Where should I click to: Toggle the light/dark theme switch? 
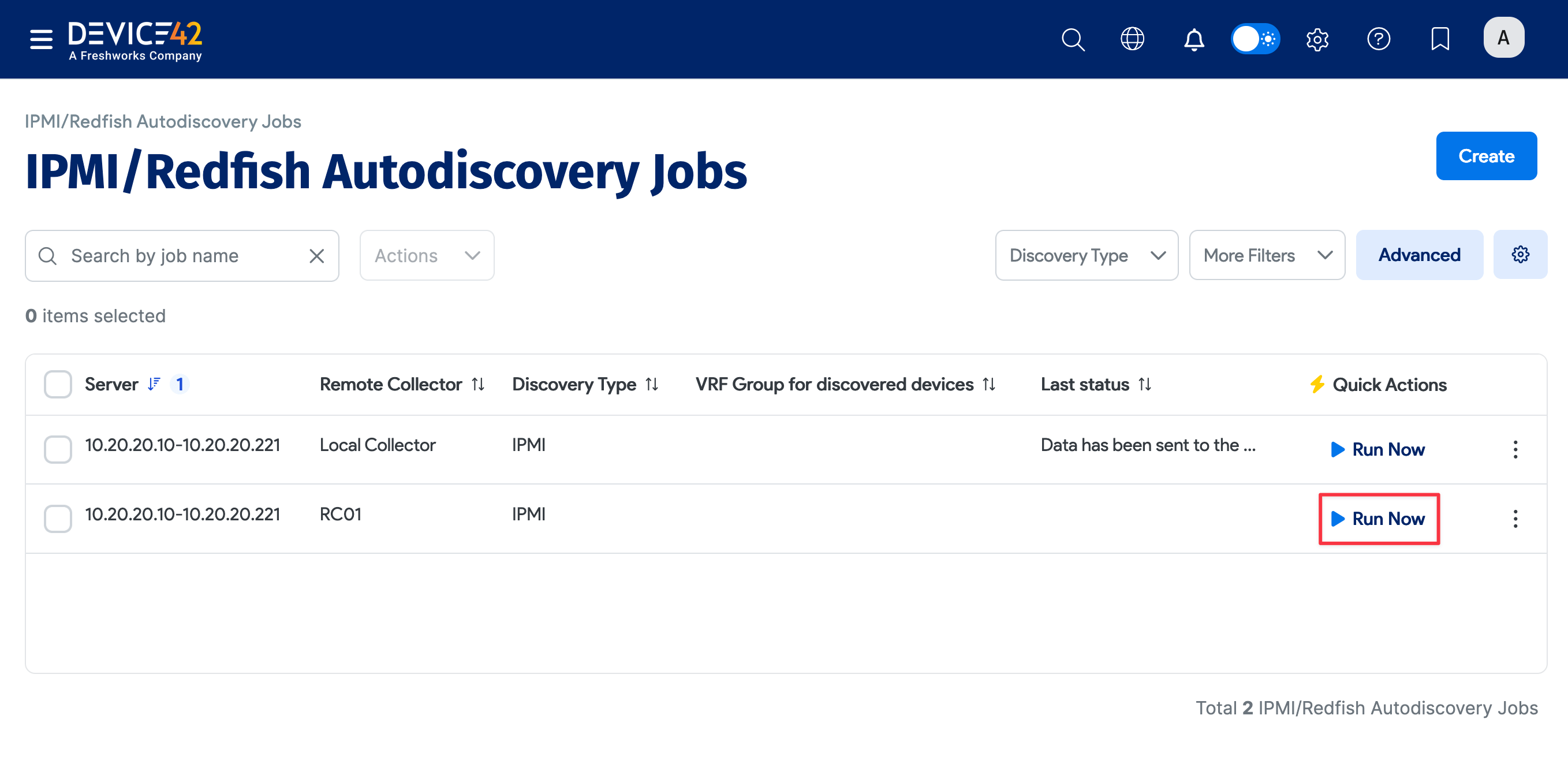click(x=1255, y=39)
